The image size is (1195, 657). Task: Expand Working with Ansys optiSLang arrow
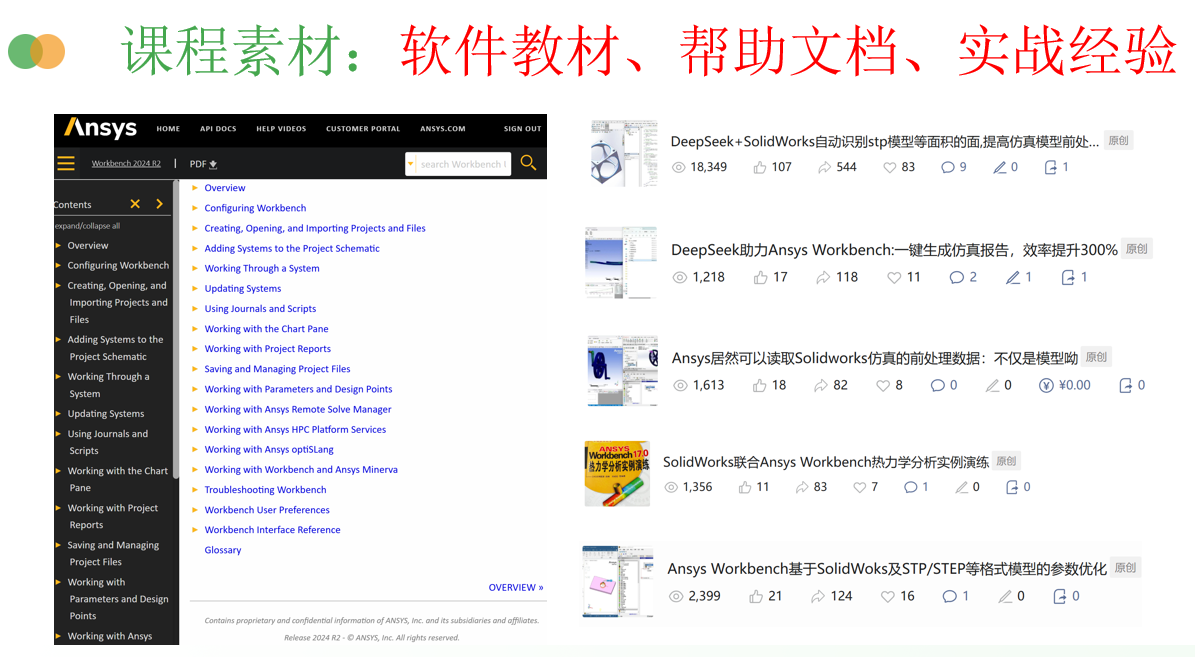pyautogui.click(x=194, y=449)
